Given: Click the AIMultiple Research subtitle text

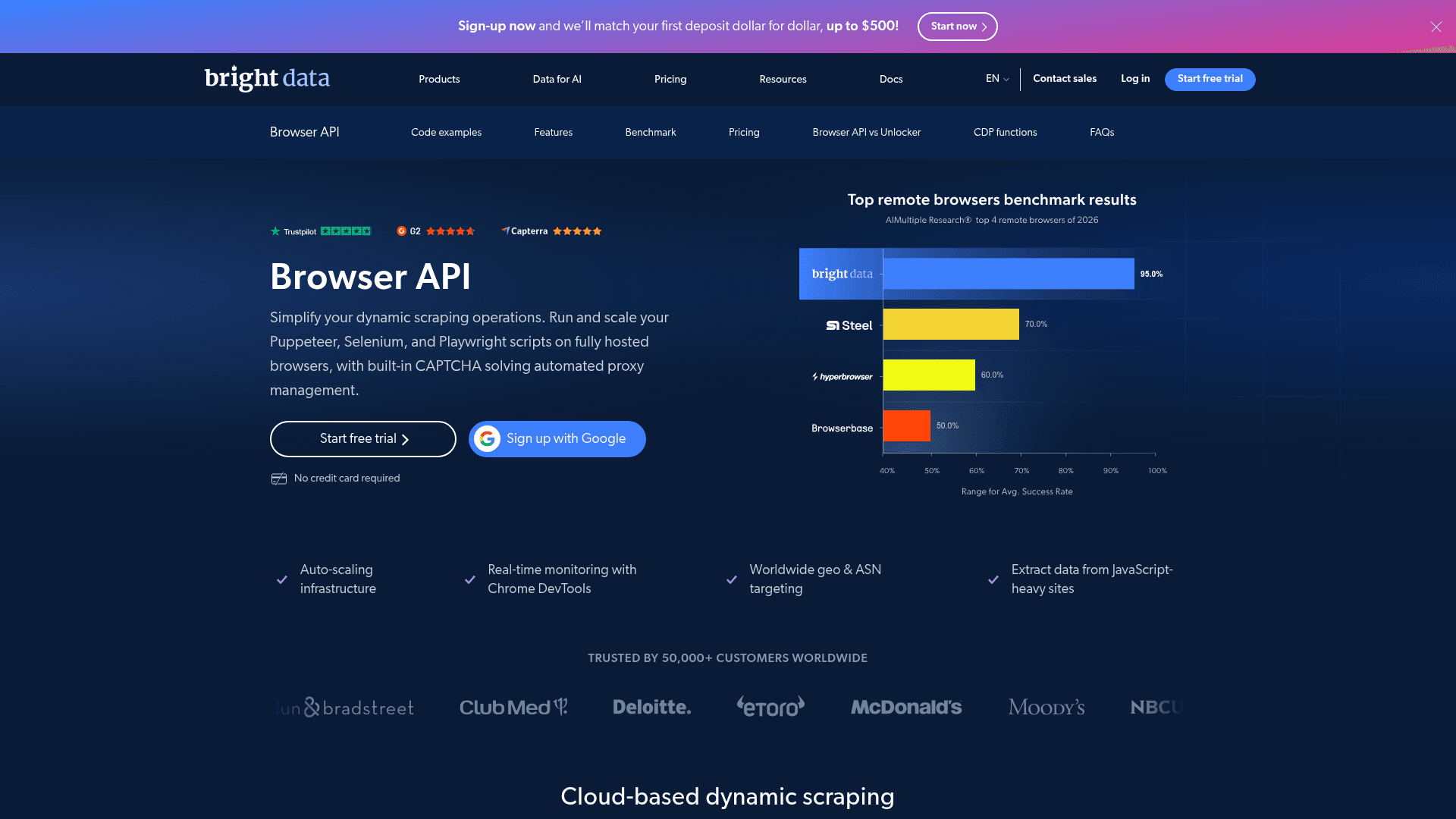Looking at the screenshot, I should pyautogui.click(x=992, y=221).
